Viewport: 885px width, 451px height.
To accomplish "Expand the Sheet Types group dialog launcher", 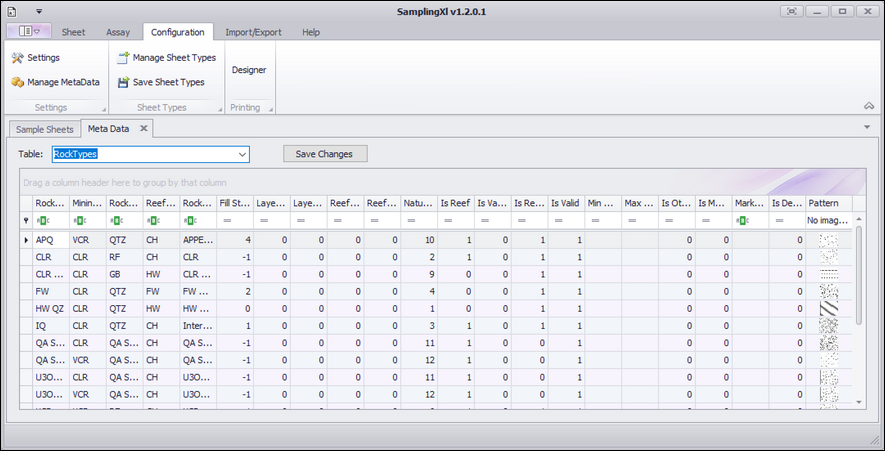I will pos(220,110).
